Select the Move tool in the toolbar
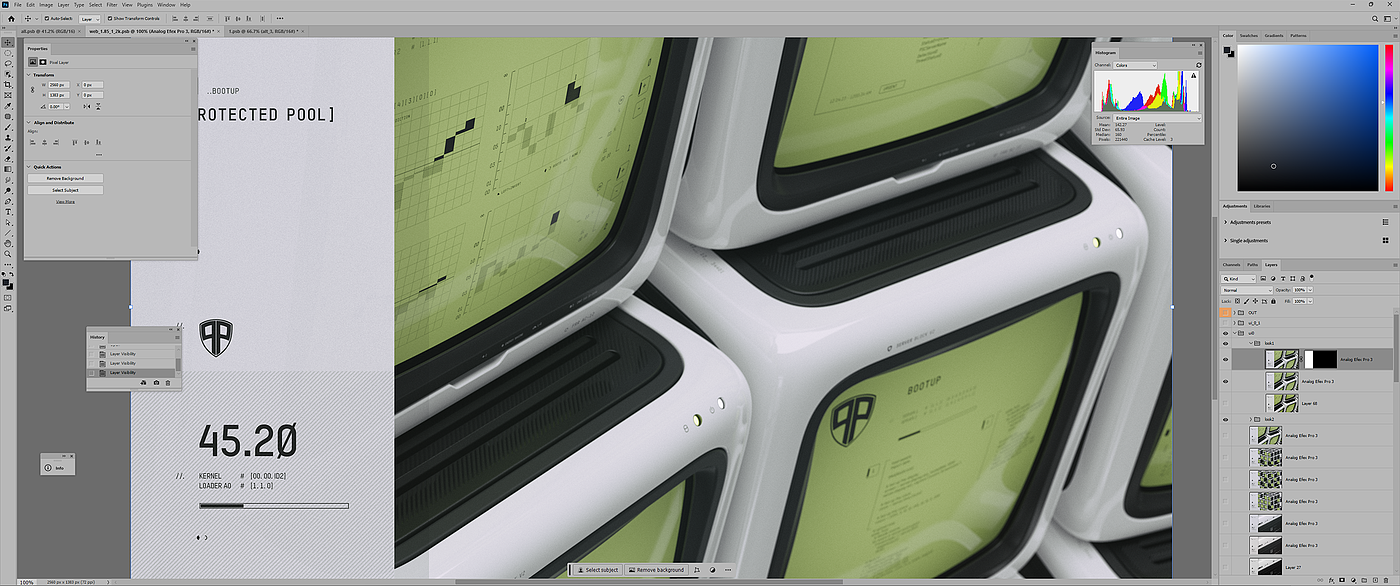Screen dimensions: 1400x586 (x=8, y=41)
